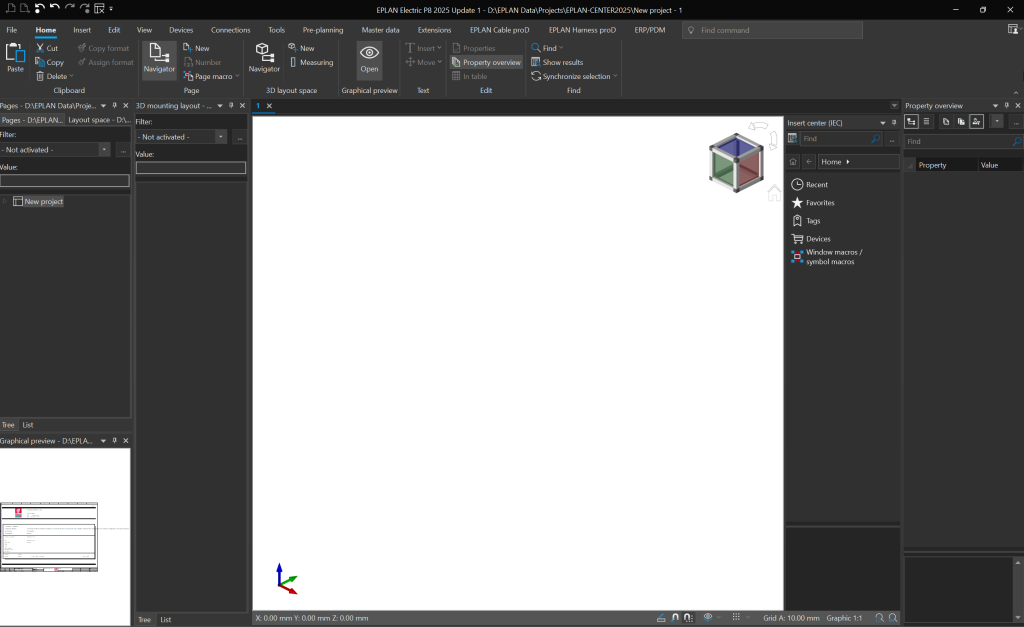1024x627 pixels.
Task: Open the grid display dropdown in status bar
Action: coord(748,618)
